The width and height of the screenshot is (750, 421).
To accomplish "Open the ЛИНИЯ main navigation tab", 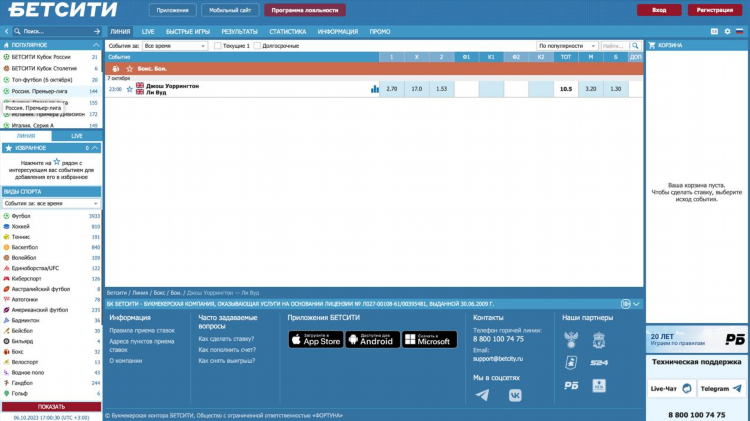I will pyautogui.click(x=120, y=32).
